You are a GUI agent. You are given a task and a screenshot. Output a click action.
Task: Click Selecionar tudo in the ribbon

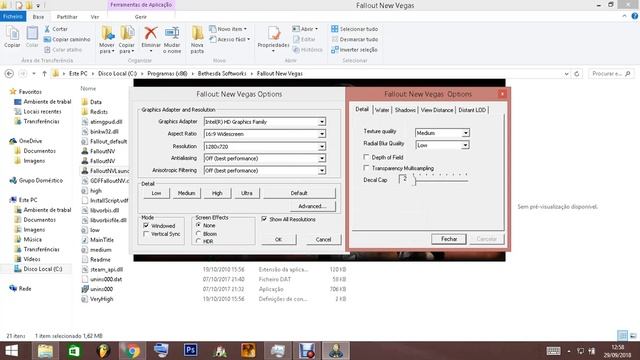click(355, 29)
